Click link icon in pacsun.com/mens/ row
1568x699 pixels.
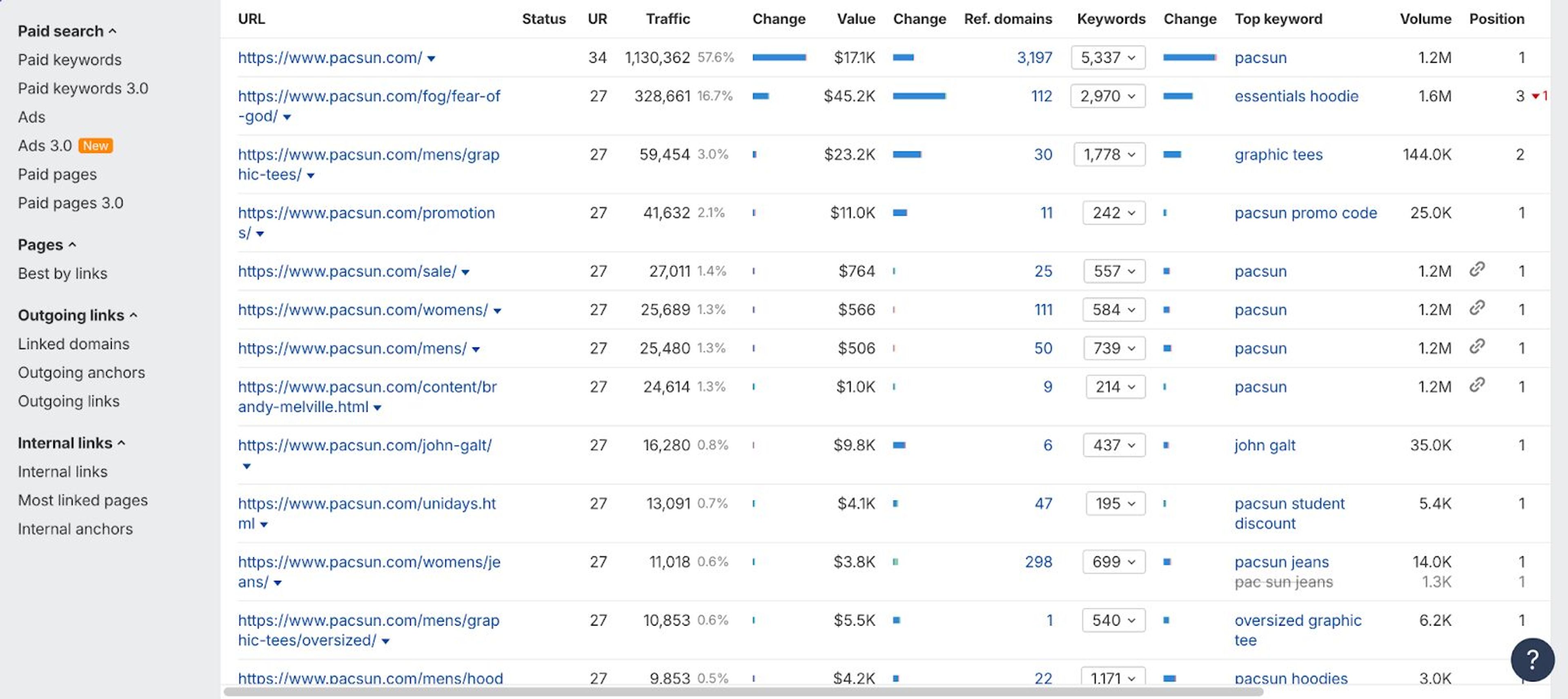(x=1477, y=346)
